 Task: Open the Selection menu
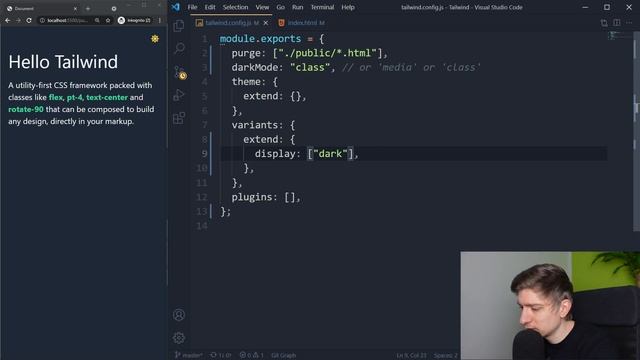pos(235,7)
